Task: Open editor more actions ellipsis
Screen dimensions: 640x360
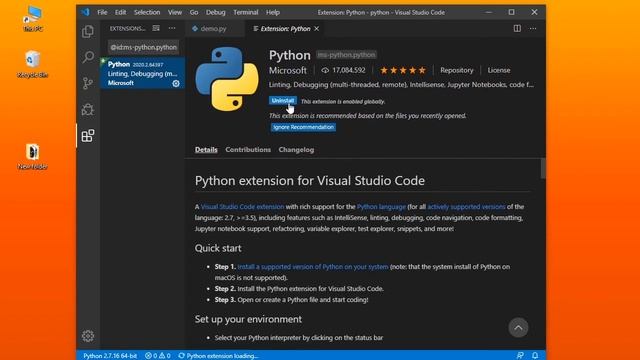Action: (533, 29)
